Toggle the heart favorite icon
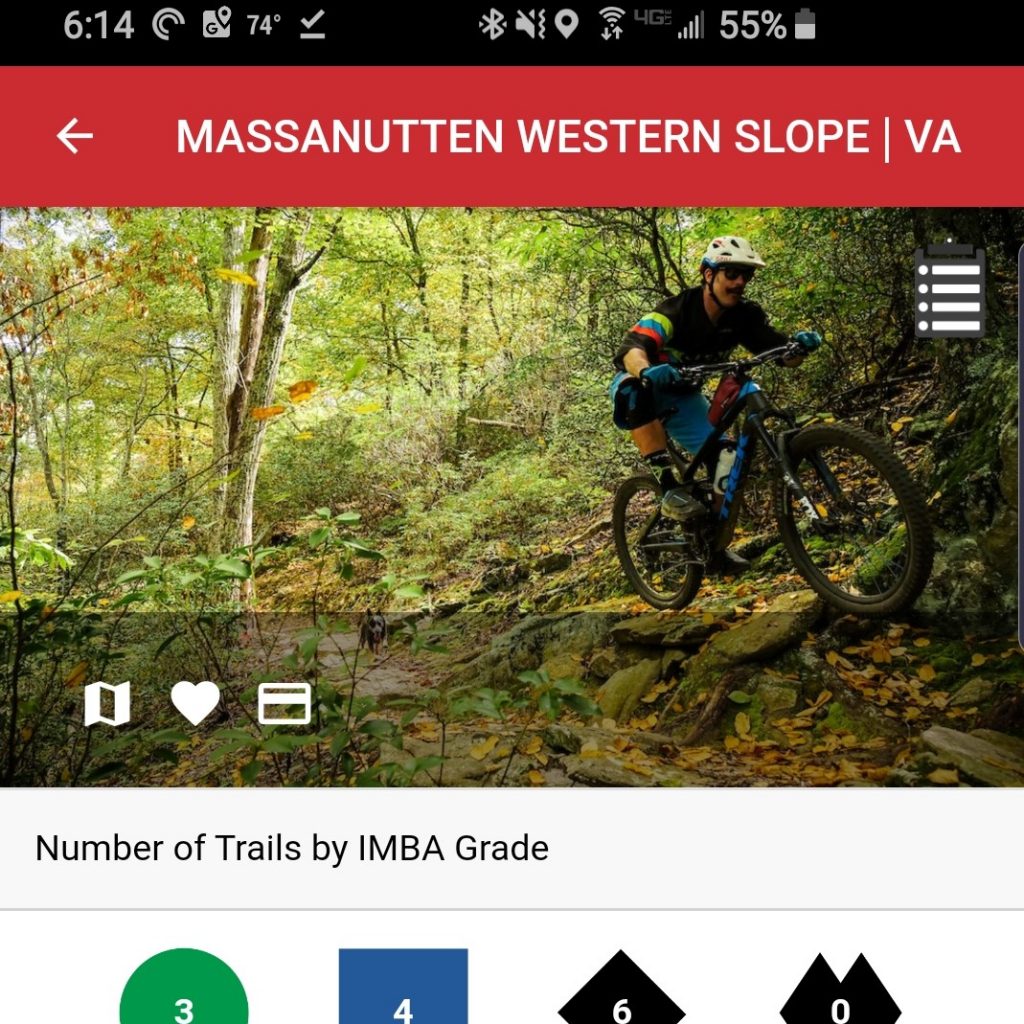This screenshot has height=1024, width=1024. pos(195,703)
